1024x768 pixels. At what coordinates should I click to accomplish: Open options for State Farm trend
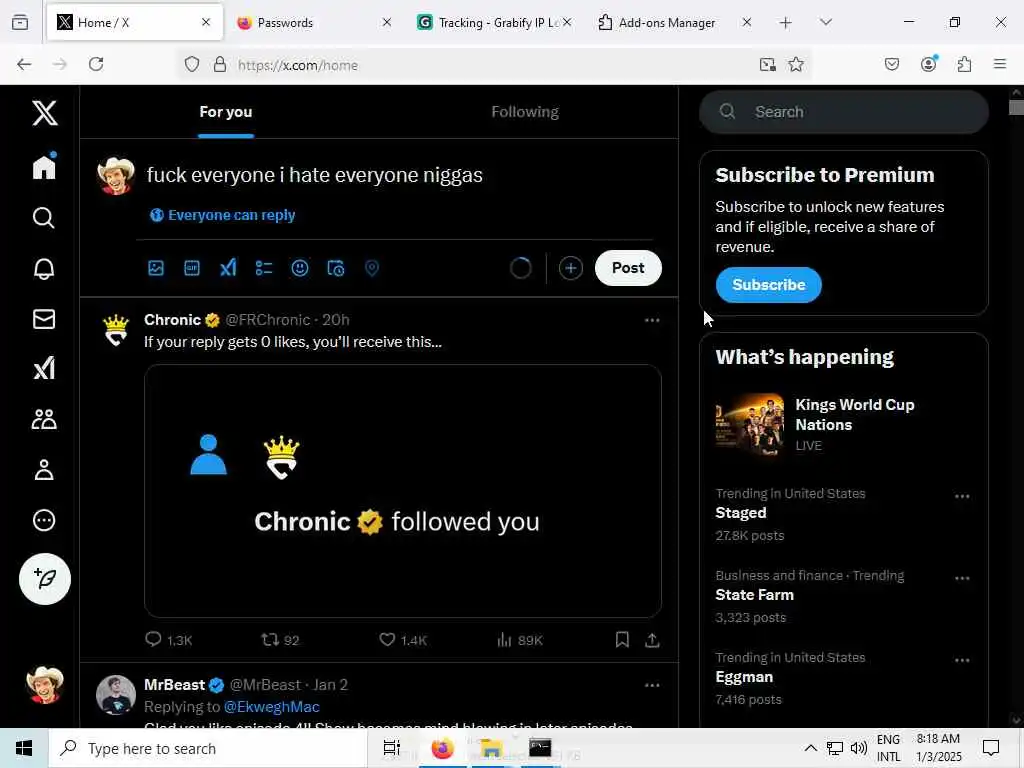pyautogui.click(x=962, y=578)
